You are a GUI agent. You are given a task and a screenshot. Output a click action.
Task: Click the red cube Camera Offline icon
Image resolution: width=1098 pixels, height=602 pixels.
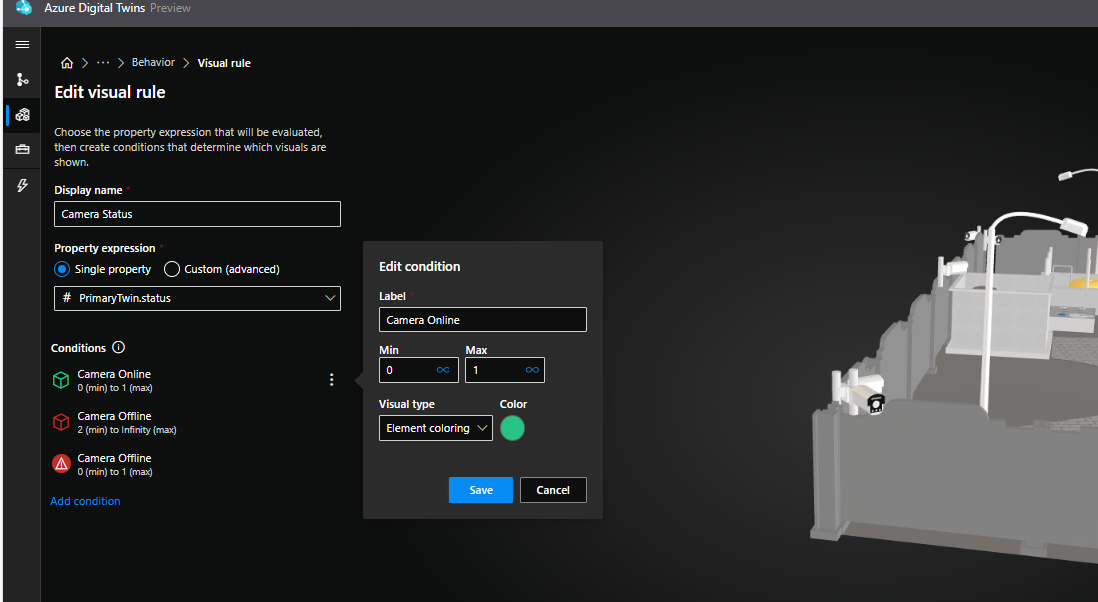click(62, 422)
